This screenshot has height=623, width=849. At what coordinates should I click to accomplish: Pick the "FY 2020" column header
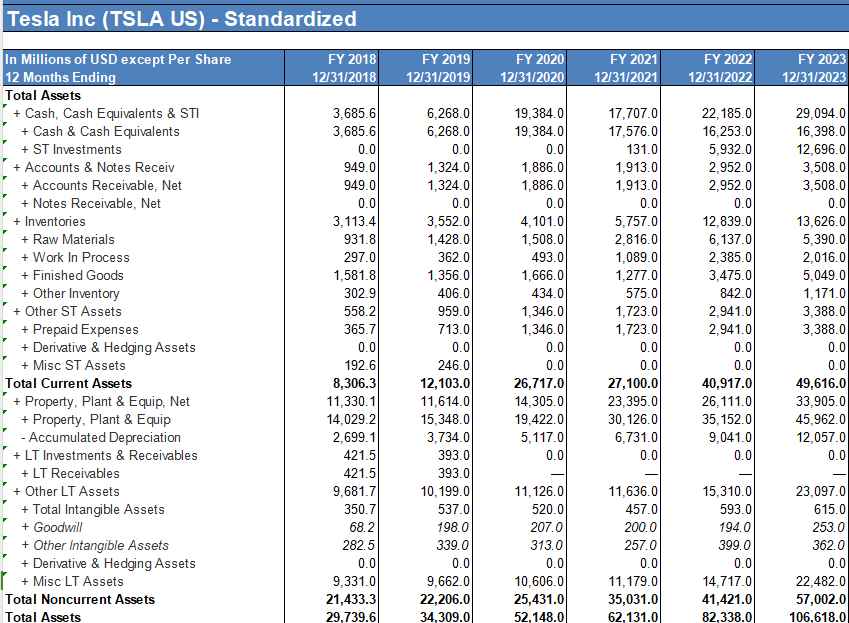[540, 60]
